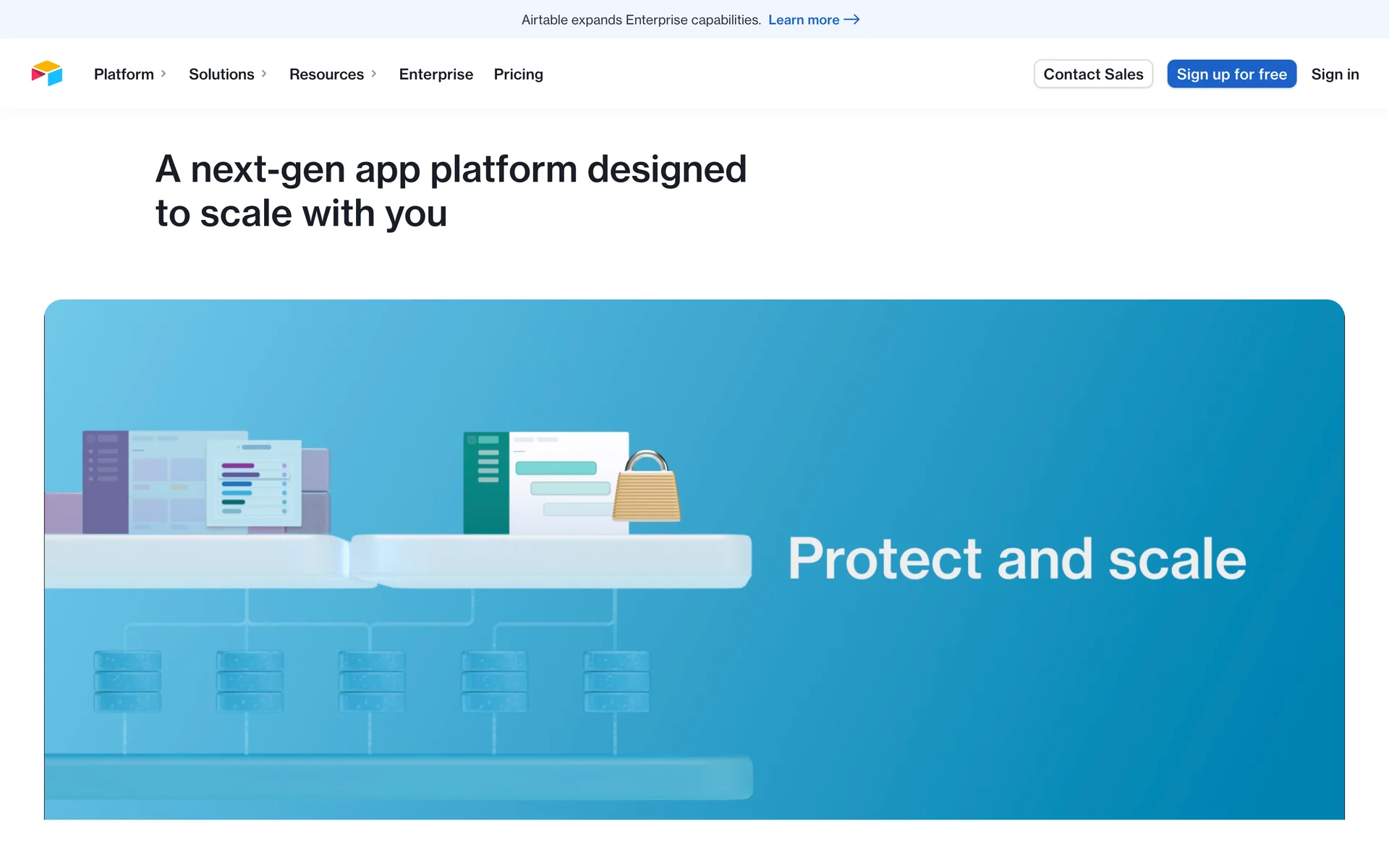Screen dimensions: 1389x868
Task: Go to Pricing in the navigation bar
Action: pyautogui.click(x=518, y=74)
